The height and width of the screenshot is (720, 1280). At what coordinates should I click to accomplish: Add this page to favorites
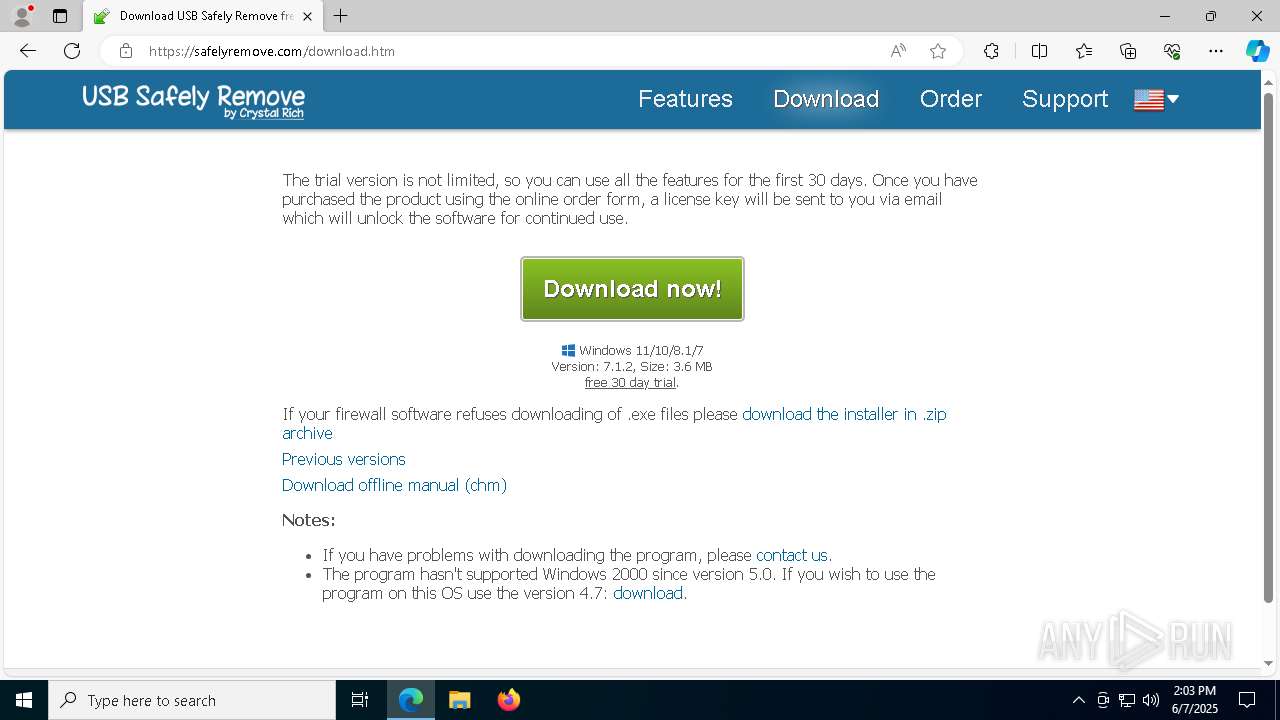pyautogui.click(x=938, y=51)
